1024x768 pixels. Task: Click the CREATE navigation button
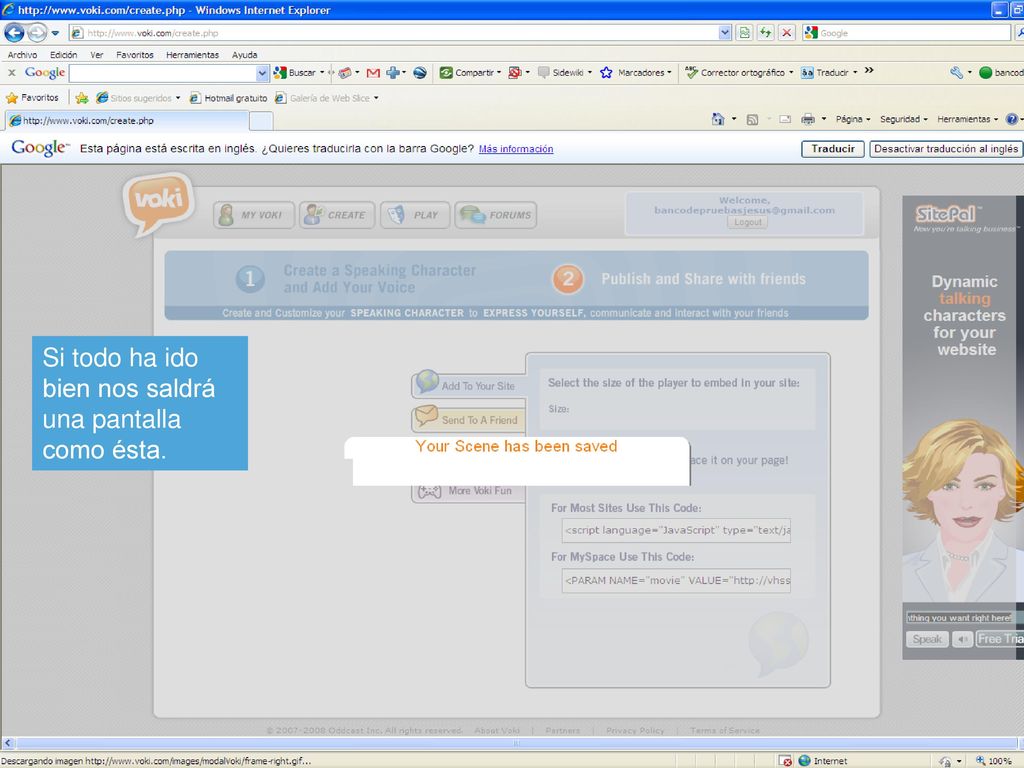point(337,215)
